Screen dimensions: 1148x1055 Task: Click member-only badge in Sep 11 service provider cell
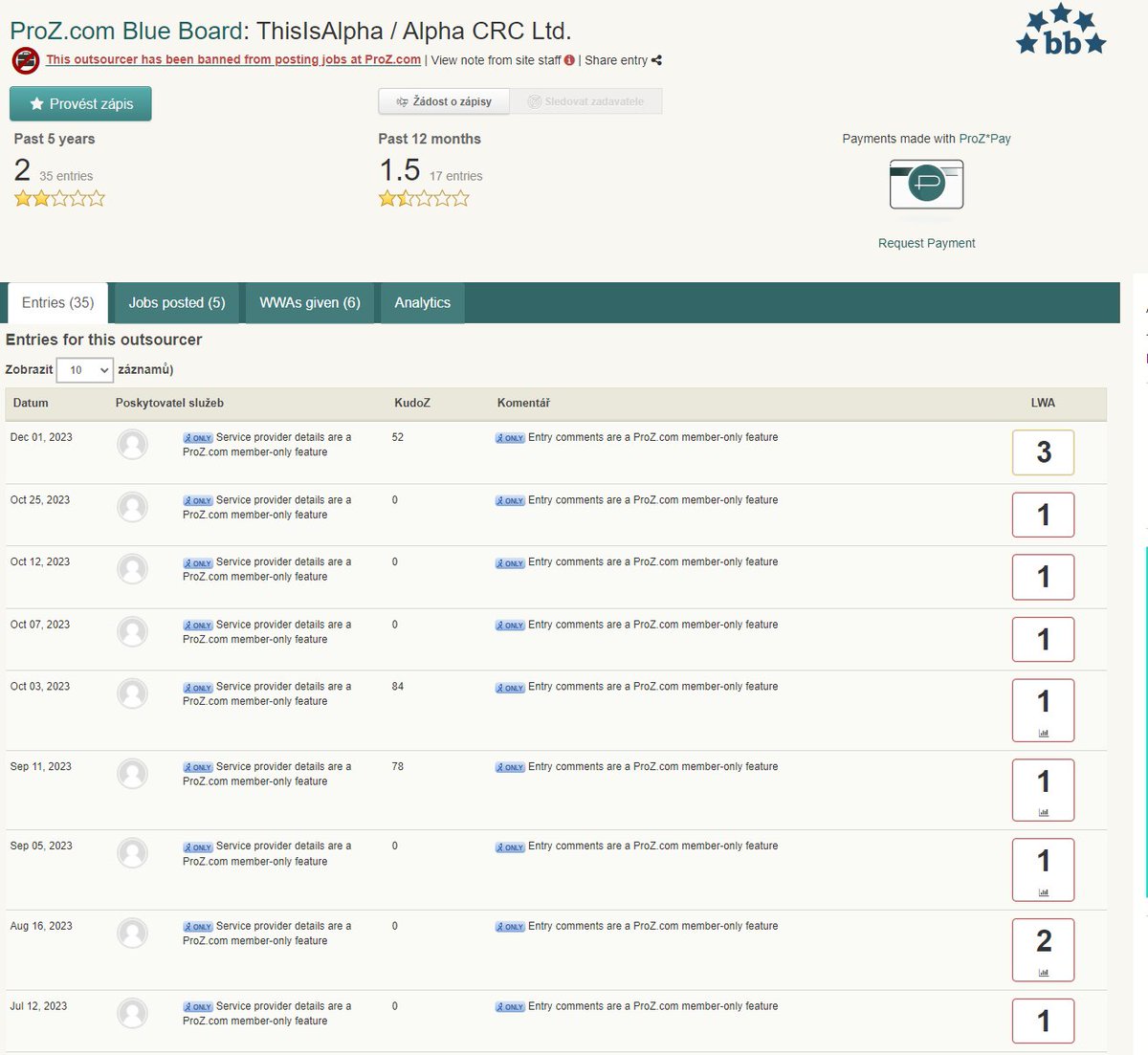pyautogui.click(x=198, y=767)
